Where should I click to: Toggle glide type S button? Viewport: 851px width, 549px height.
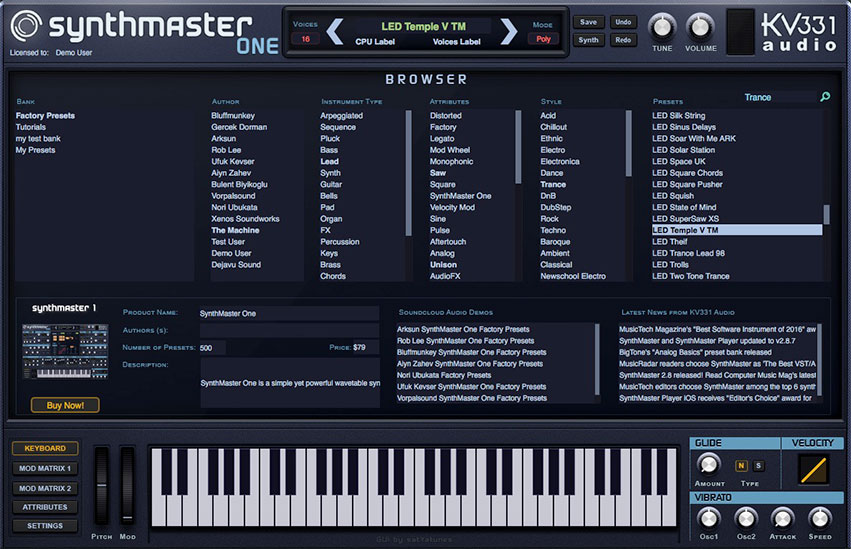(x=758, y=465)
